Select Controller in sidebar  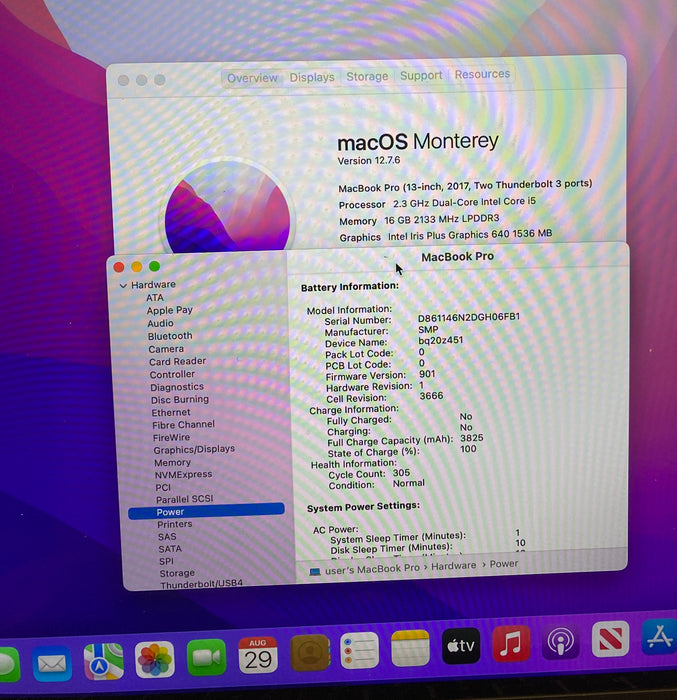point(172,374)
